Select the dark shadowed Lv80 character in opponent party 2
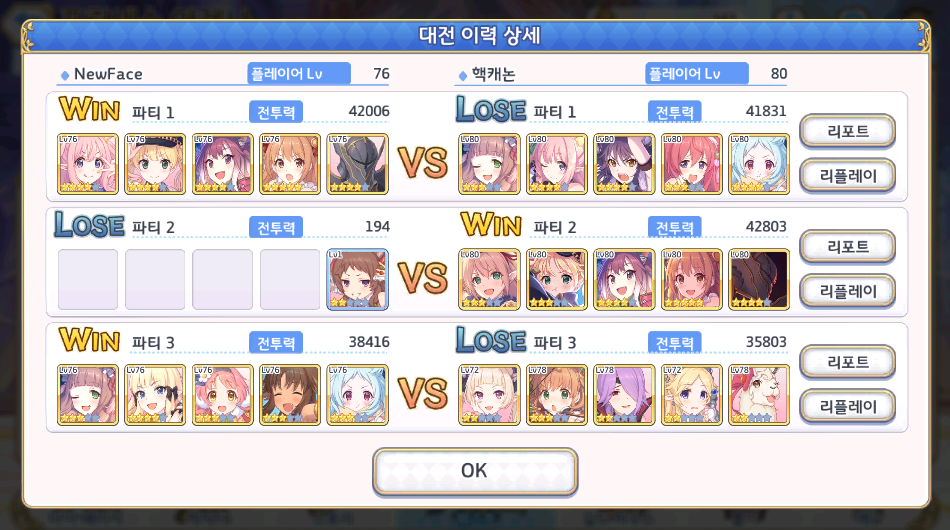Viewport: 950px width, 530px height. coord(759,279)
